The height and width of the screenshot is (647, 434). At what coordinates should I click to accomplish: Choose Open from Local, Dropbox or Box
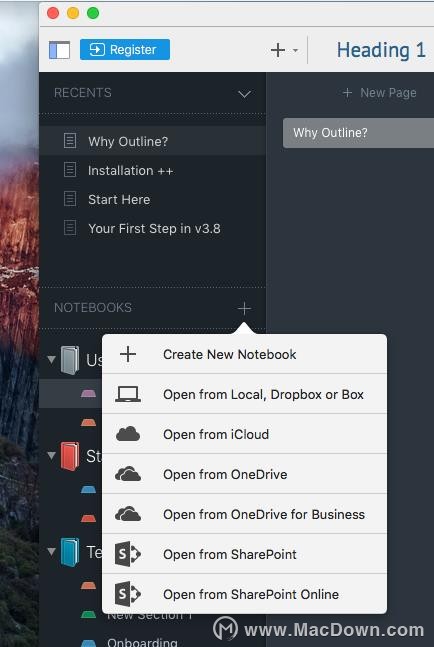(244, 394)
